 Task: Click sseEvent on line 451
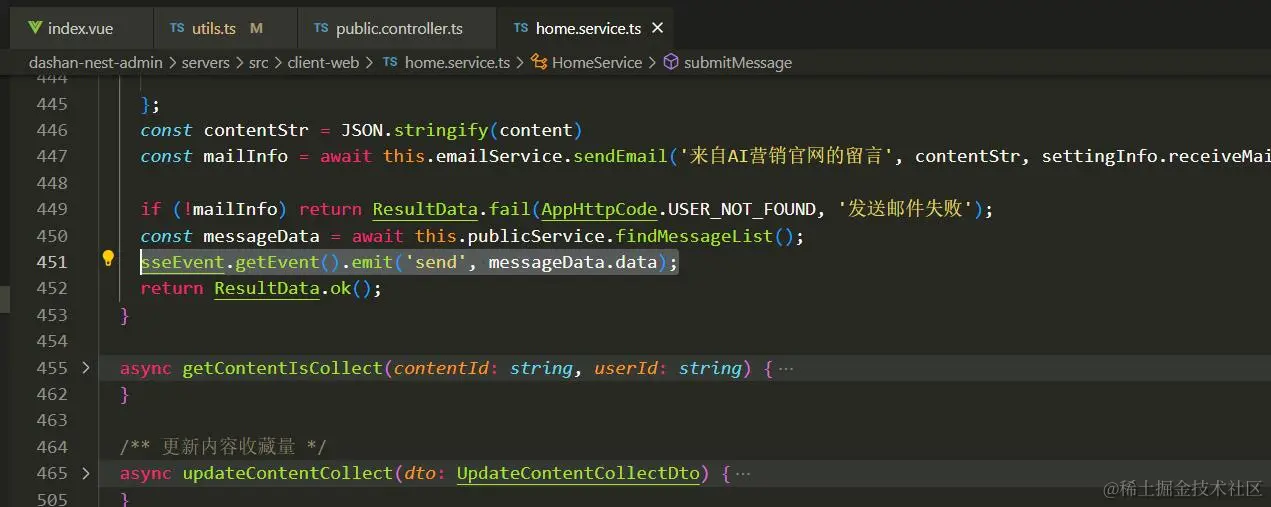click(182, 262)
